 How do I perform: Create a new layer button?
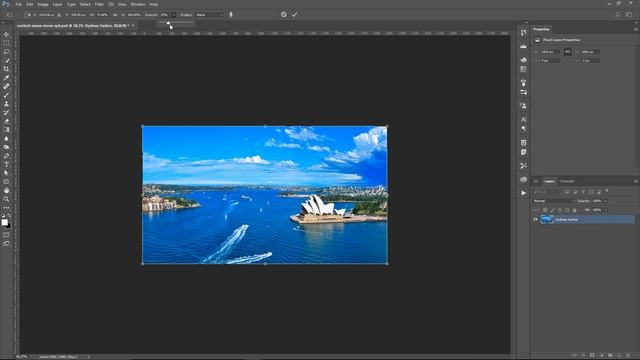tap(619, 356)
